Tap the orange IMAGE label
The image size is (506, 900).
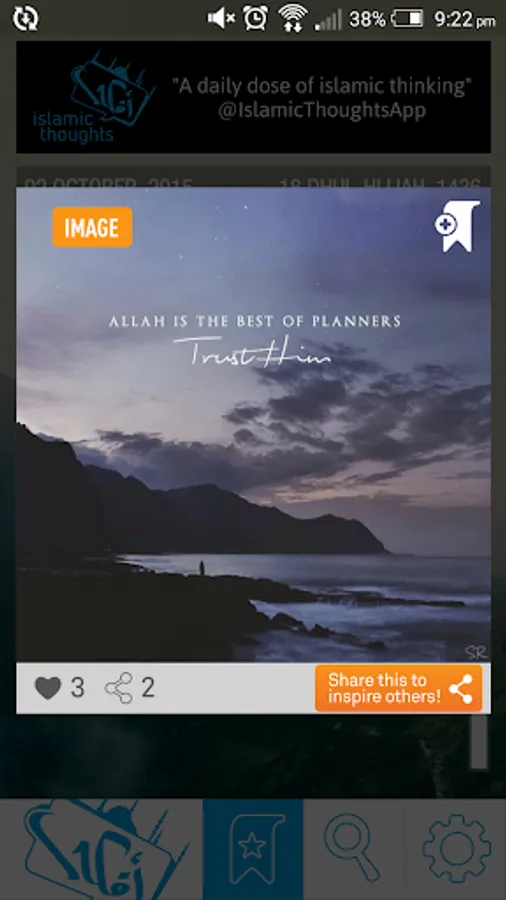click(92, 227)
